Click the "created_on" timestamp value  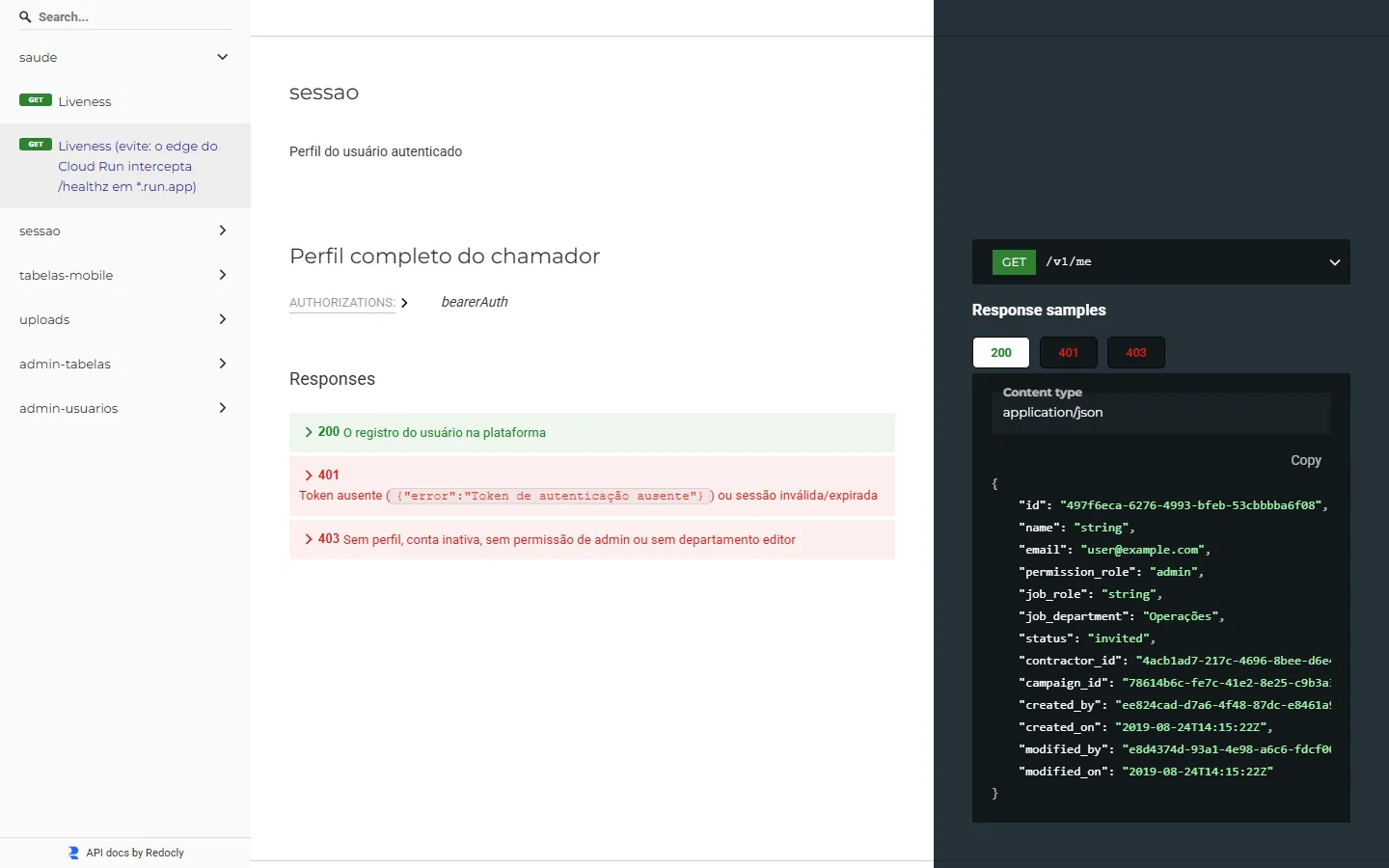tap(1190, 727)
